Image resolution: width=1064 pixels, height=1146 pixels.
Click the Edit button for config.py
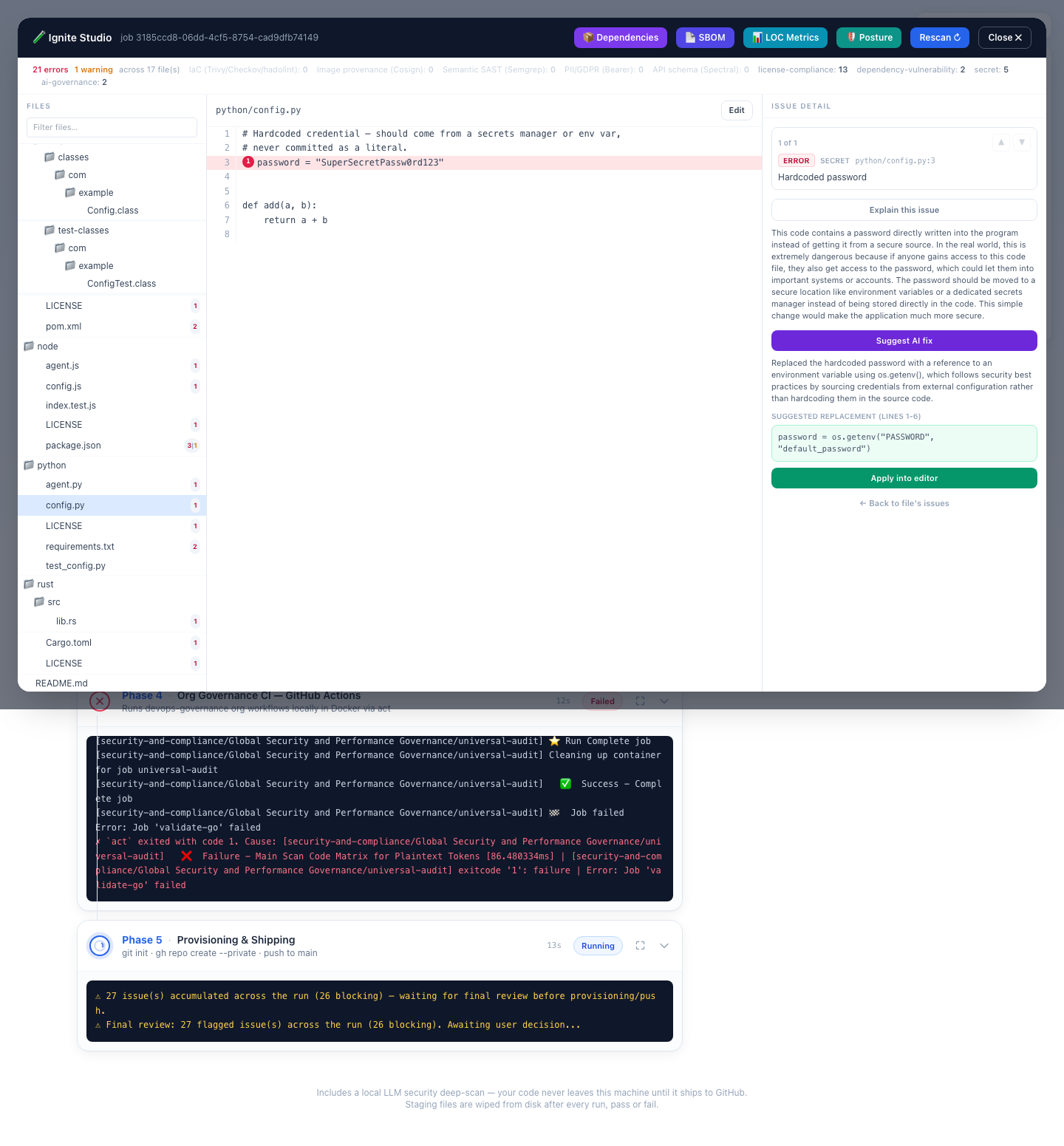click(x=737, y=110)
